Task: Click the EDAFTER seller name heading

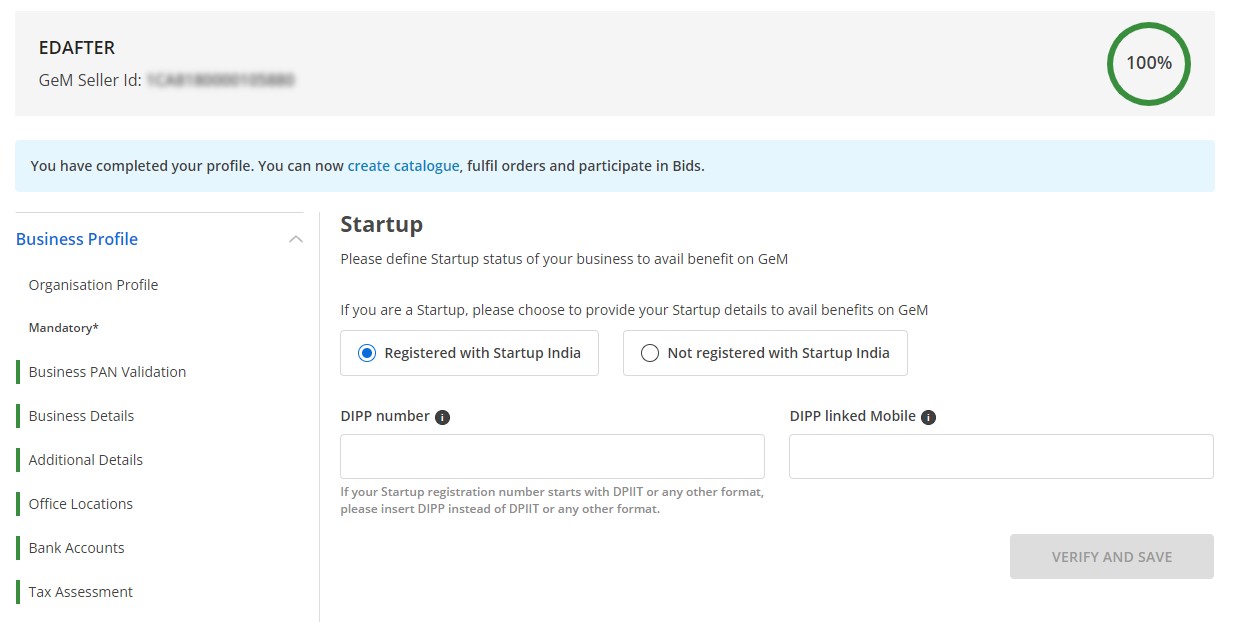Action: coord(77,47)
